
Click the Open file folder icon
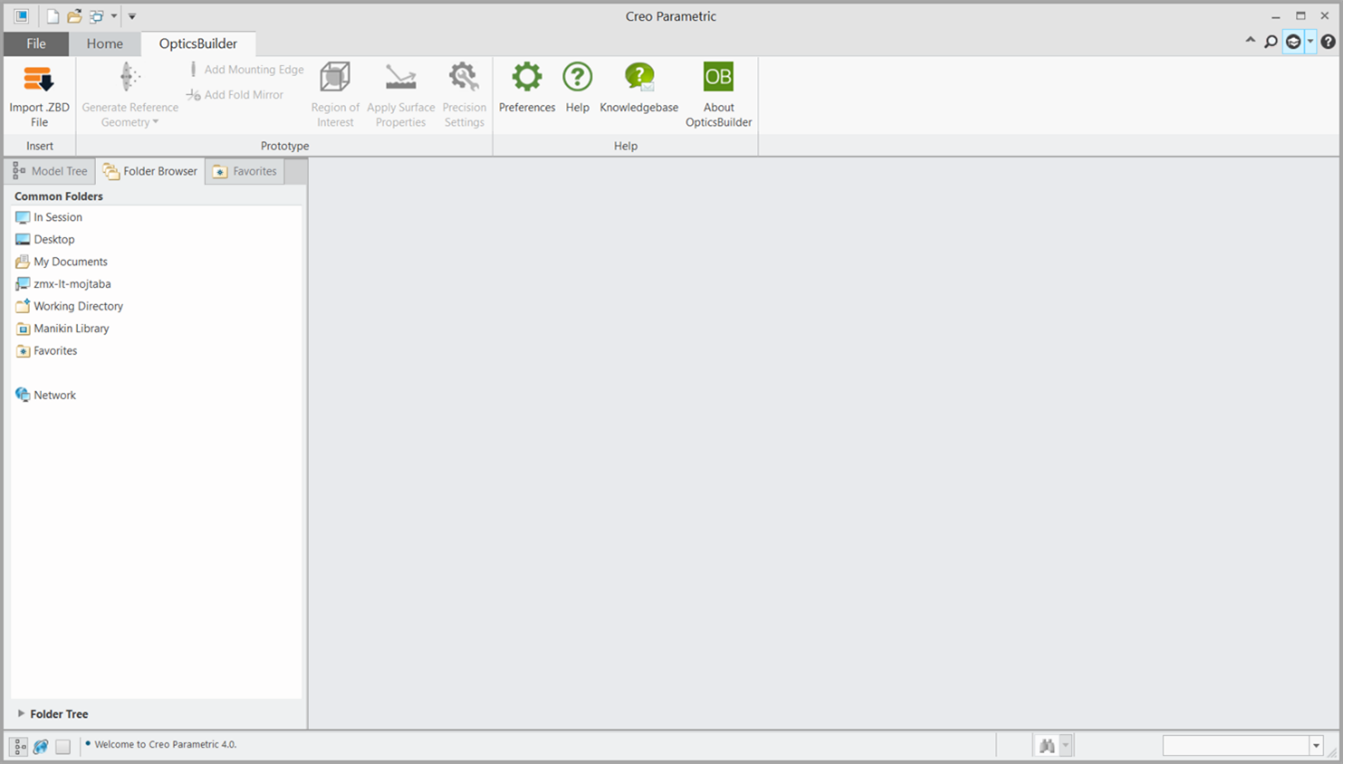pyautogui.click(x=74, y=16)
